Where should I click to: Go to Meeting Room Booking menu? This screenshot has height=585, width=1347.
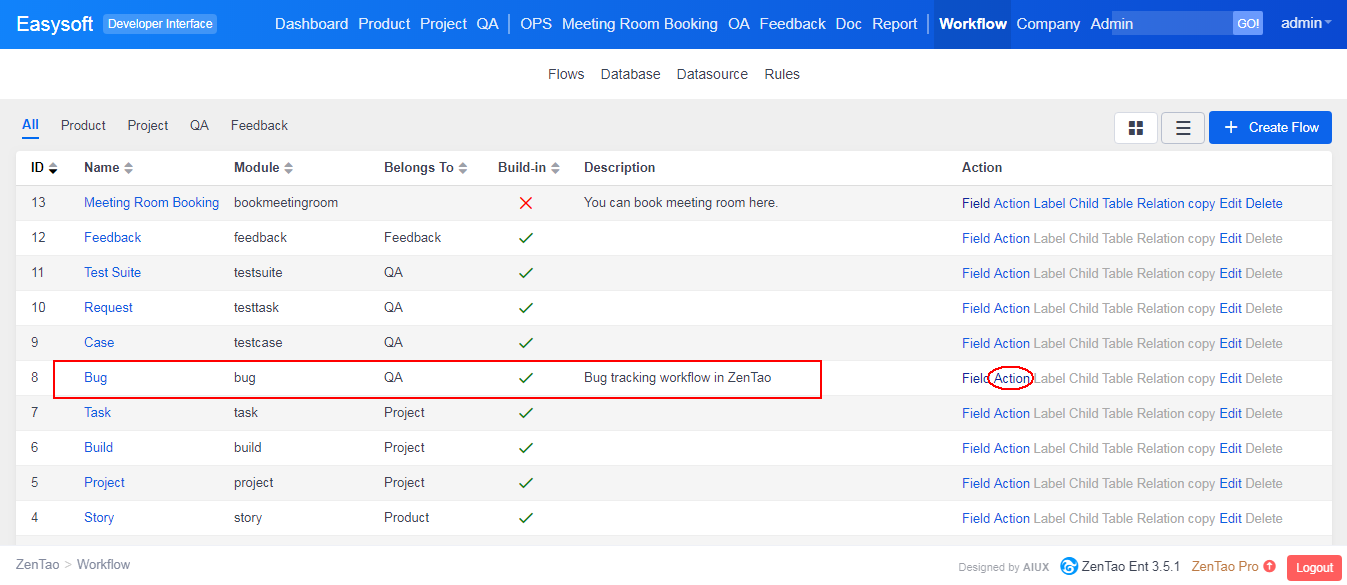[x=639, y=24]
